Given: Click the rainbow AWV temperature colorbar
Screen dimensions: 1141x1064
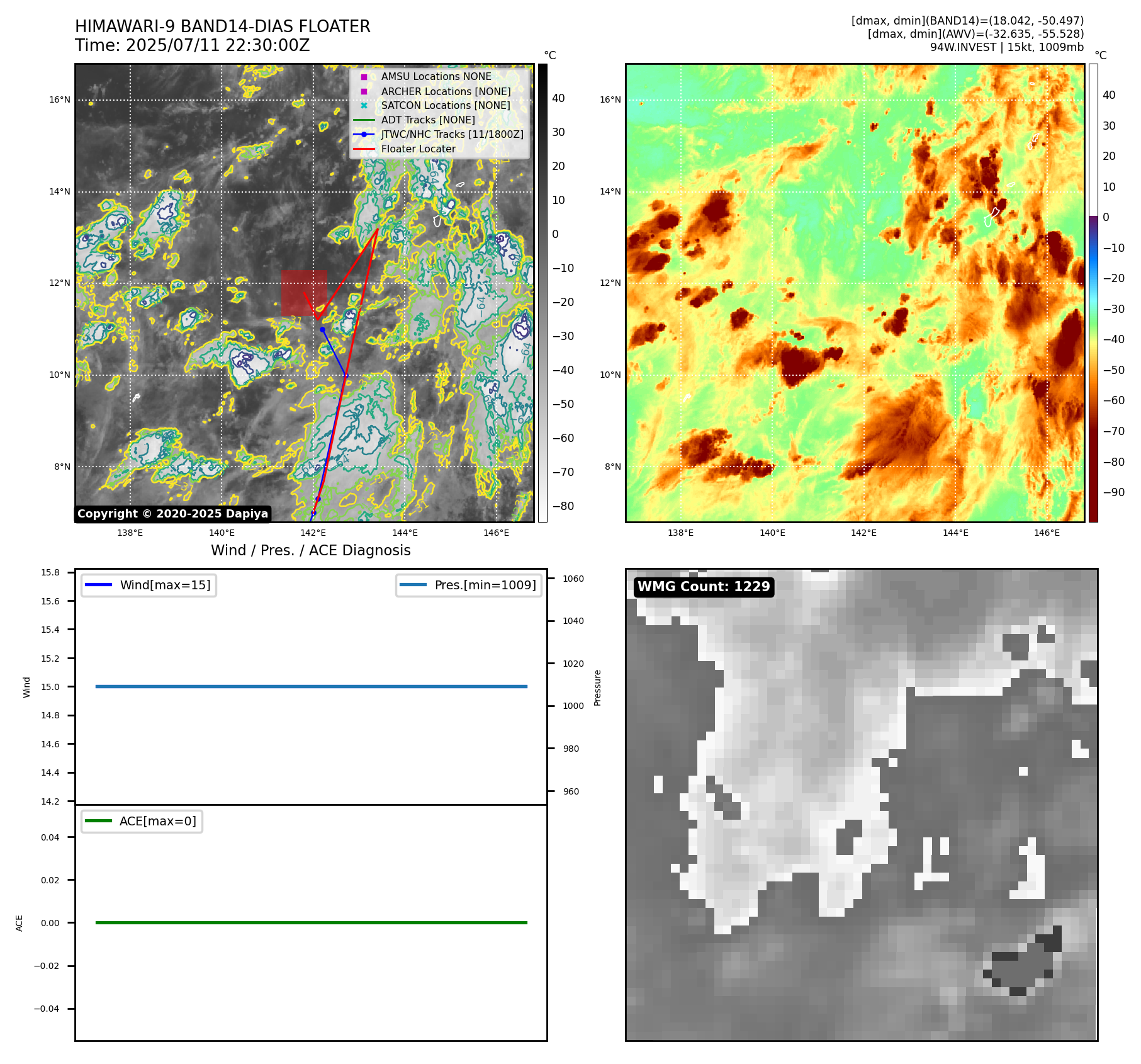Looking at the screenshot, I should coord(1093,293).
